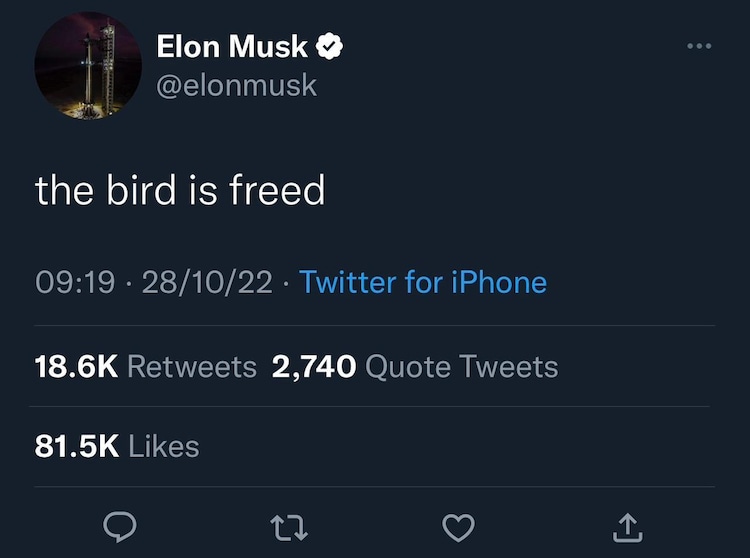Screen dimensions: 750x558
Task: Open the 'Twitter for iPhone' source link
Action: [423, 282]
